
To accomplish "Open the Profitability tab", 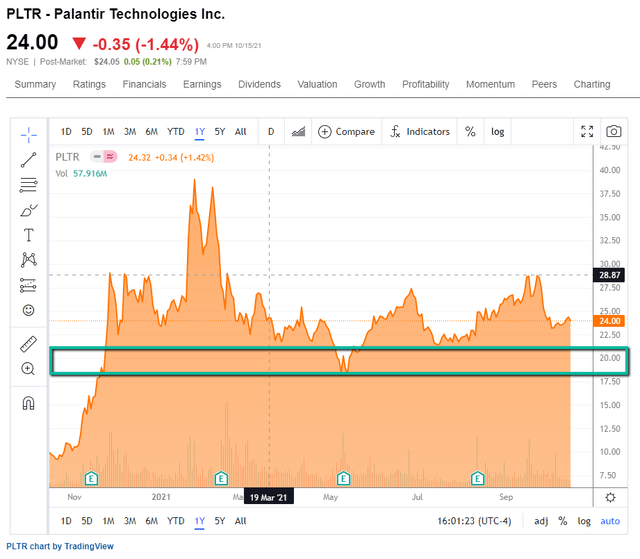I will (426, 84).
